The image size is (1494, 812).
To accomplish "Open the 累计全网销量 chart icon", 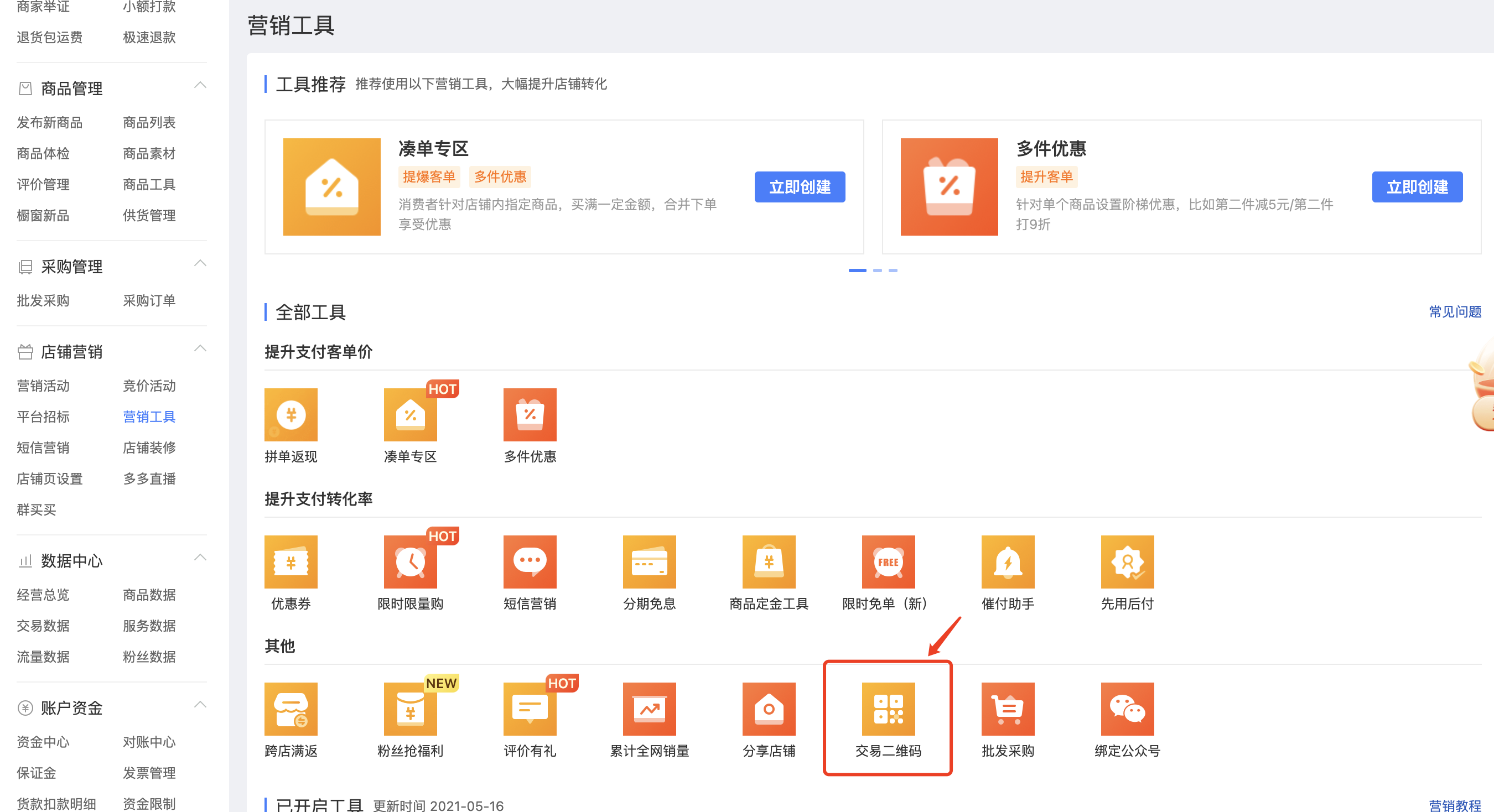I will [x=649, y=709].
